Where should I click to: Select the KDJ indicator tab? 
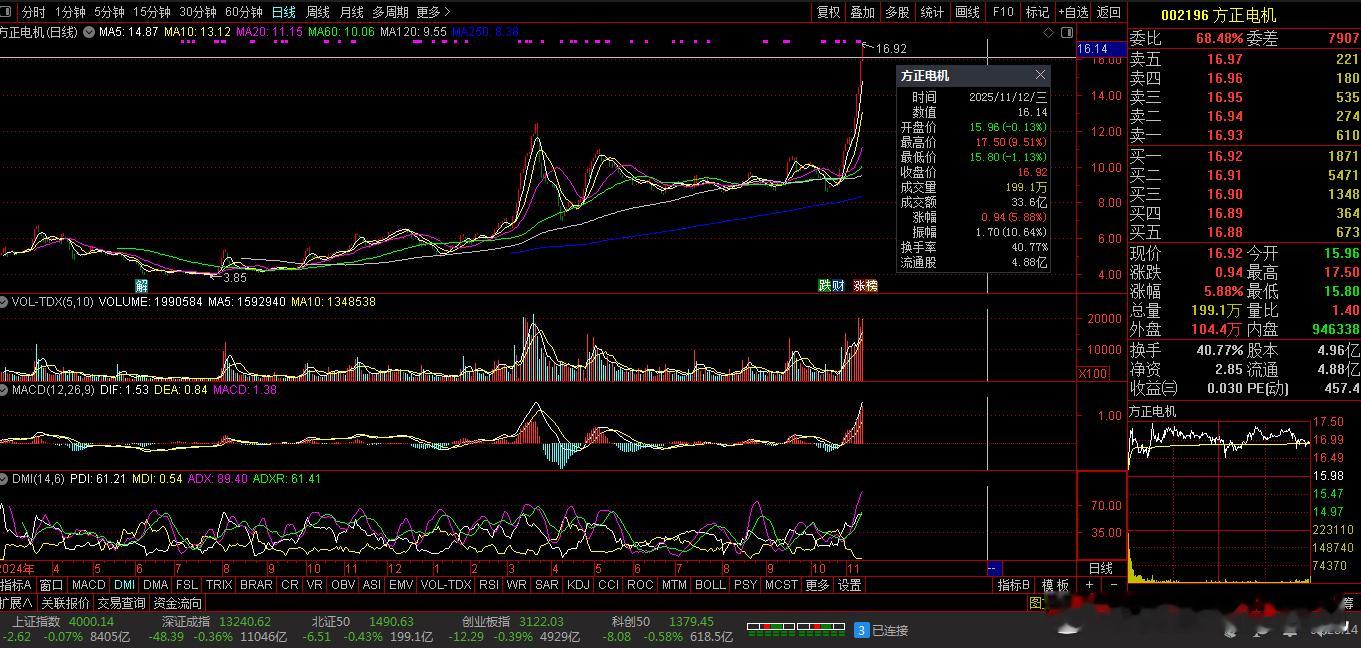[578, 585]
